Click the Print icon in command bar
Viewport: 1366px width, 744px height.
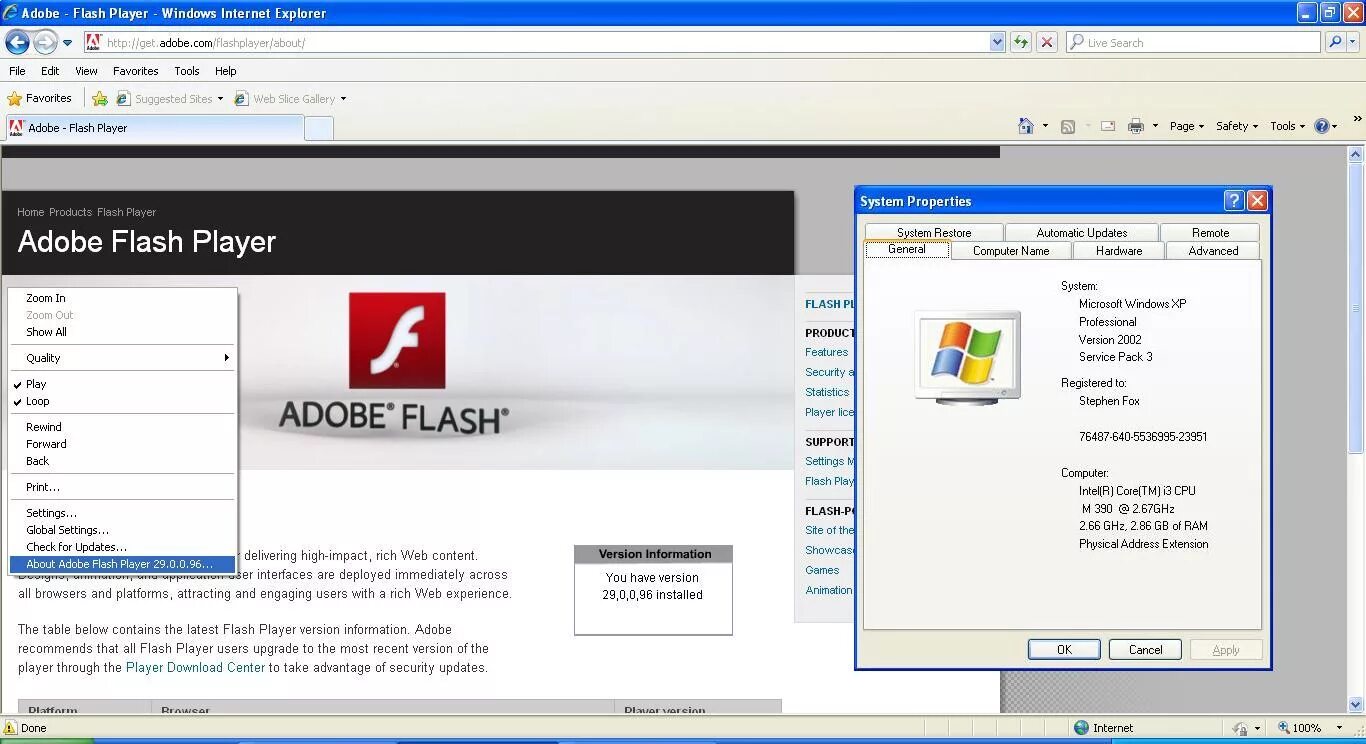coord(1135,126)
